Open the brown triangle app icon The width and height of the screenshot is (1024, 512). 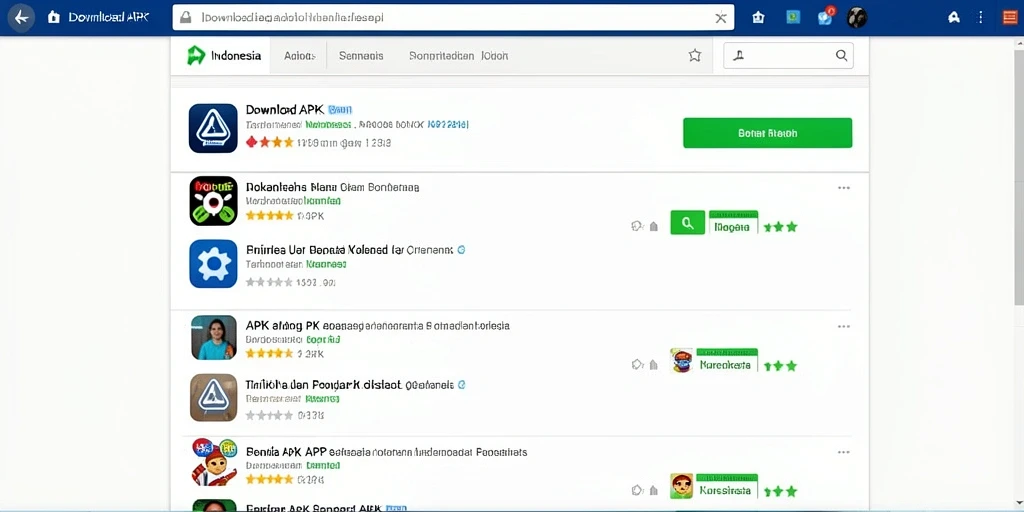coord(213,398)
